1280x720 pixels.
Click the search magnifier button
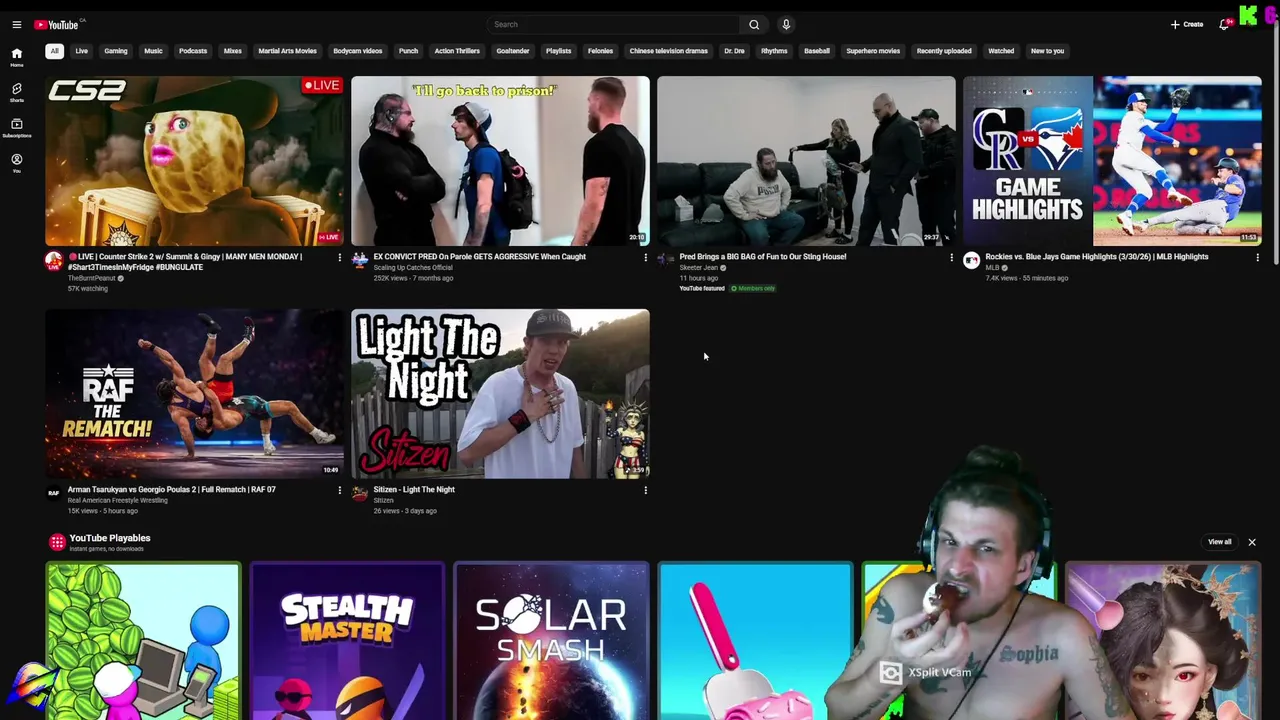[x=754, y=24]
